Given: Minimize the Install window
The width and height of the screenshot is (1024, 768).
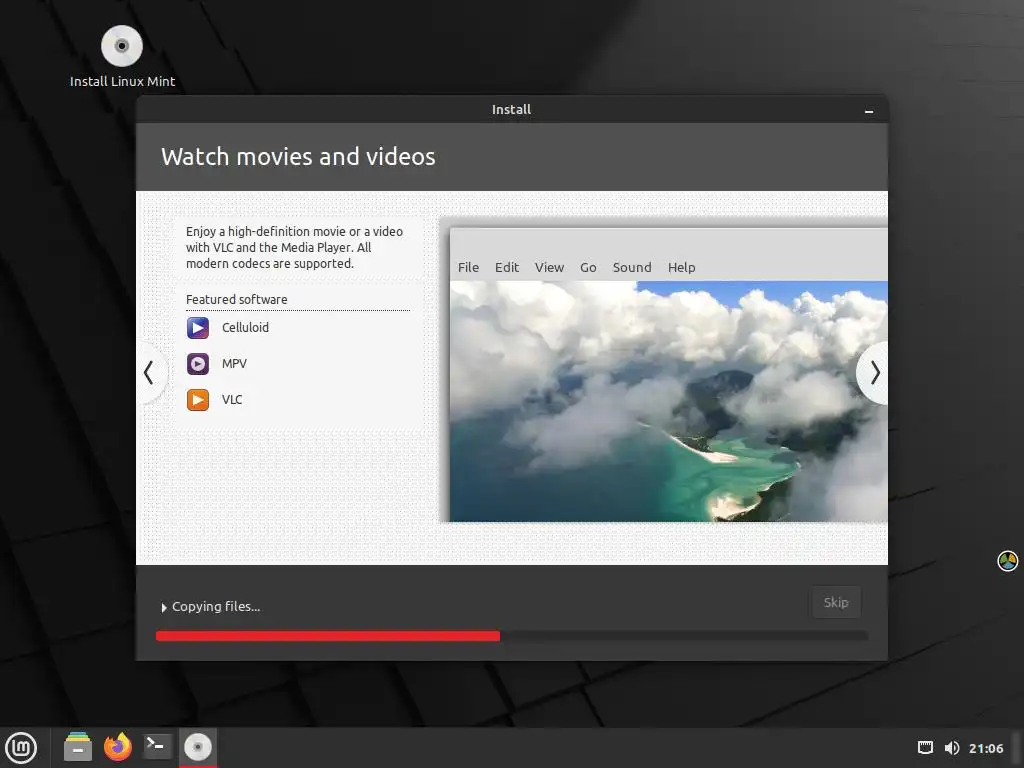Looking at the screenshot, I should [x=869, y=112].
